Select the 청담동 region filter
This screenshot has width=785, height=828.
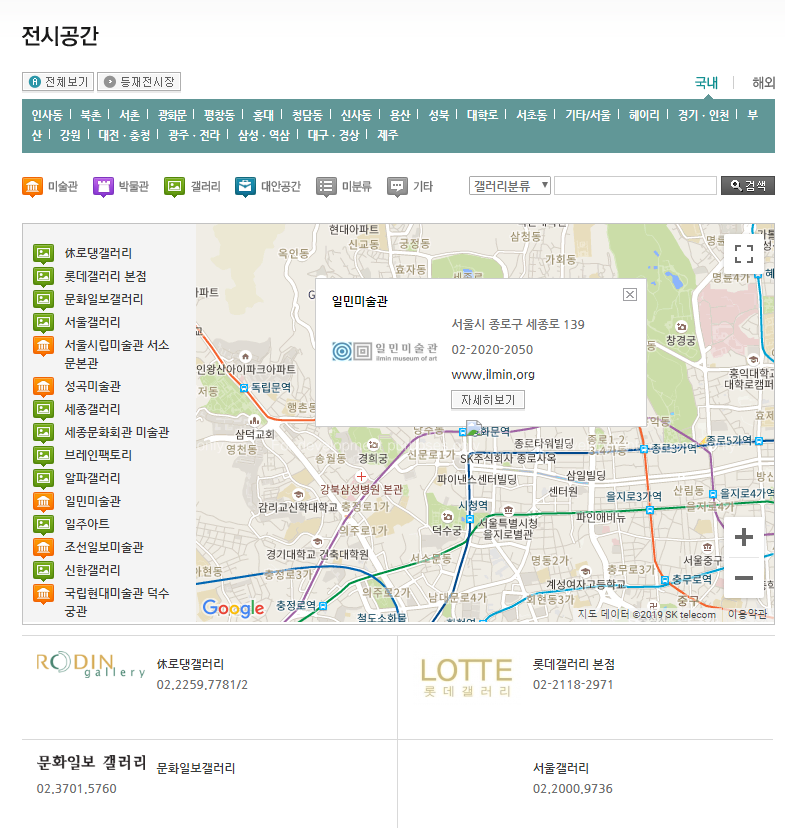coord(307,115)
